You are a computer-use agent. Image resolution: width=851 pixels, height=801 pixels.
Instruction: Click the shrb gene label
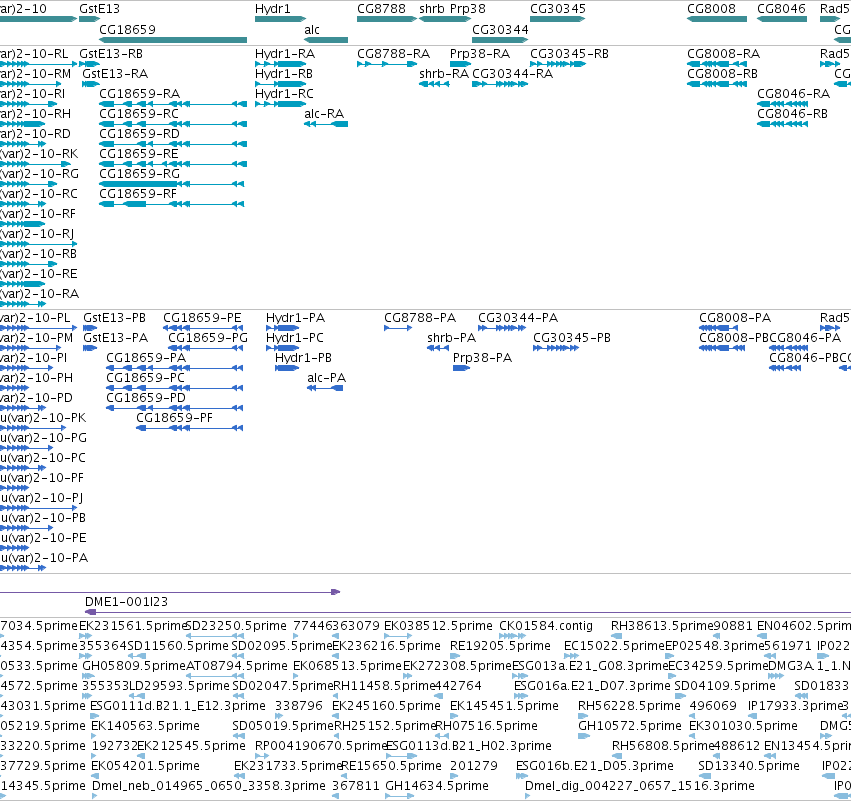click(x=431, y=9)
